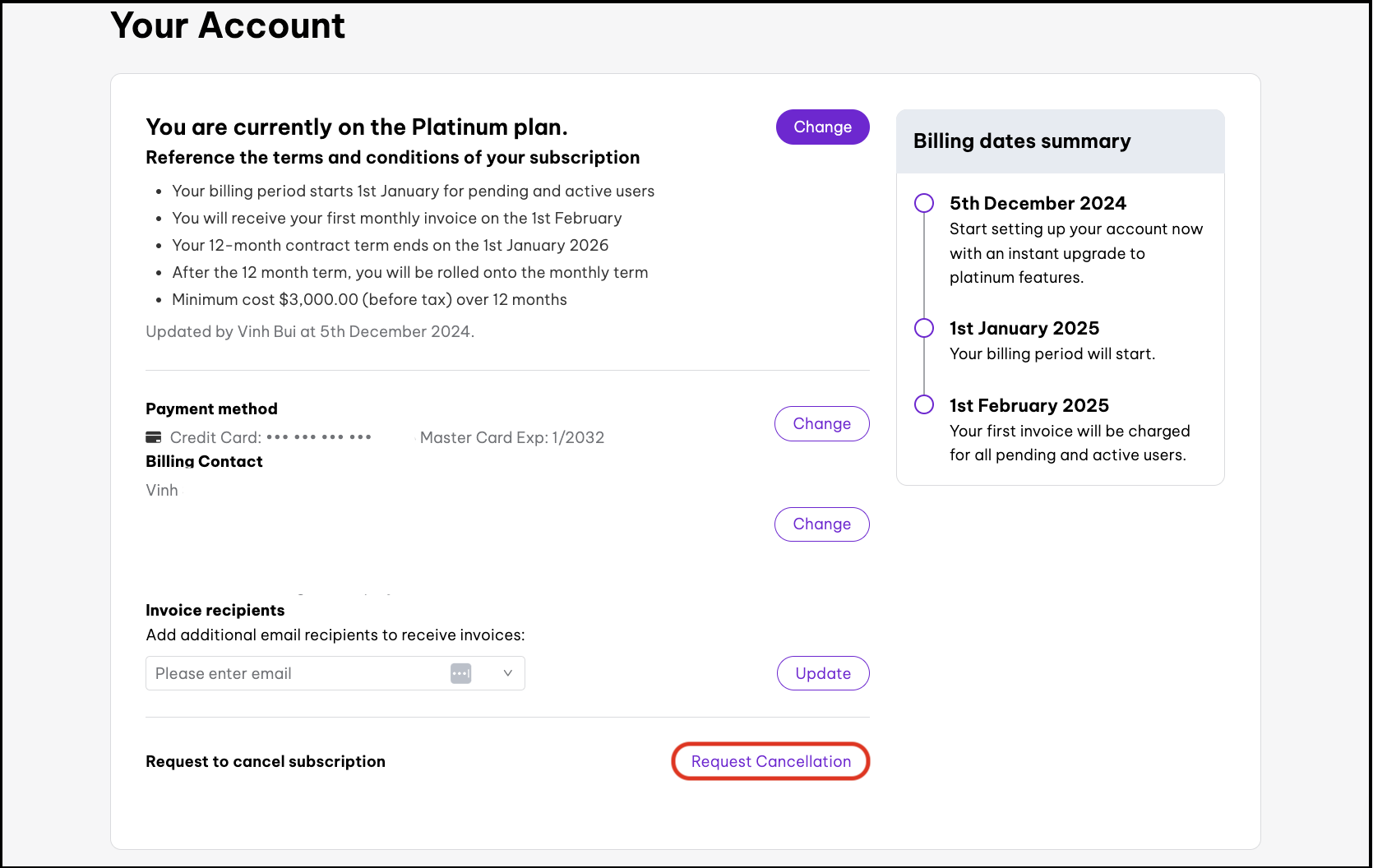Click the 'Minimum cost $3,000.00' term line
The image size is (1373, 868).
click(x=369, y=299)
